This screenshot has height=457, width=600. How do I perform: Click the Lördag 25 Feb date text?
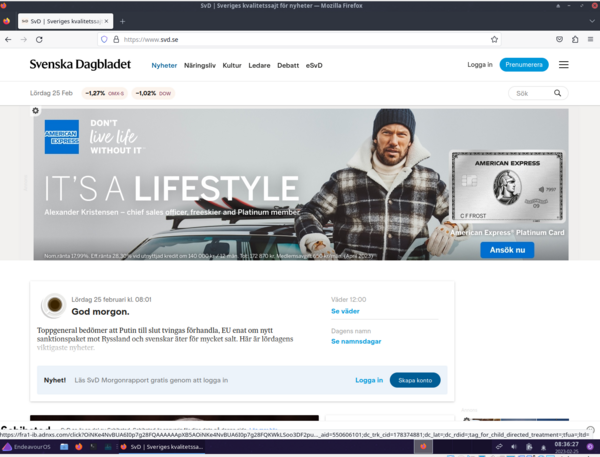point(51,93)
